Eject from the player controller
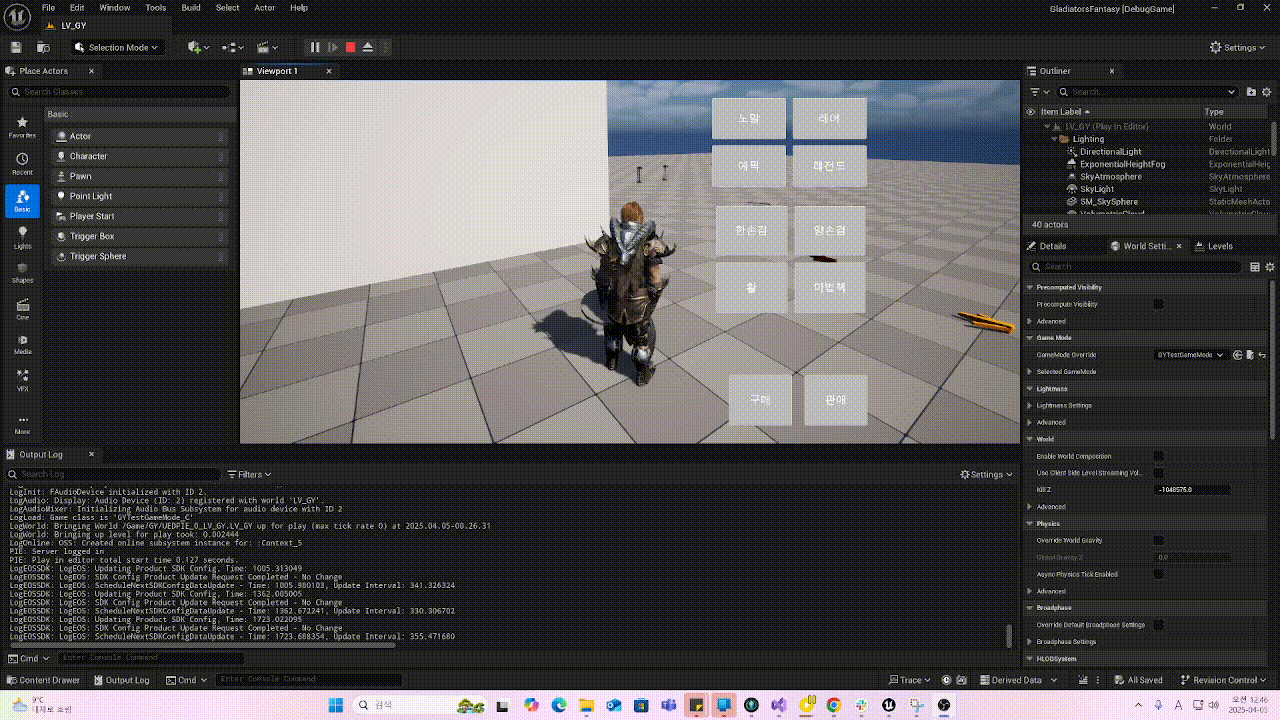 (368, 47)
